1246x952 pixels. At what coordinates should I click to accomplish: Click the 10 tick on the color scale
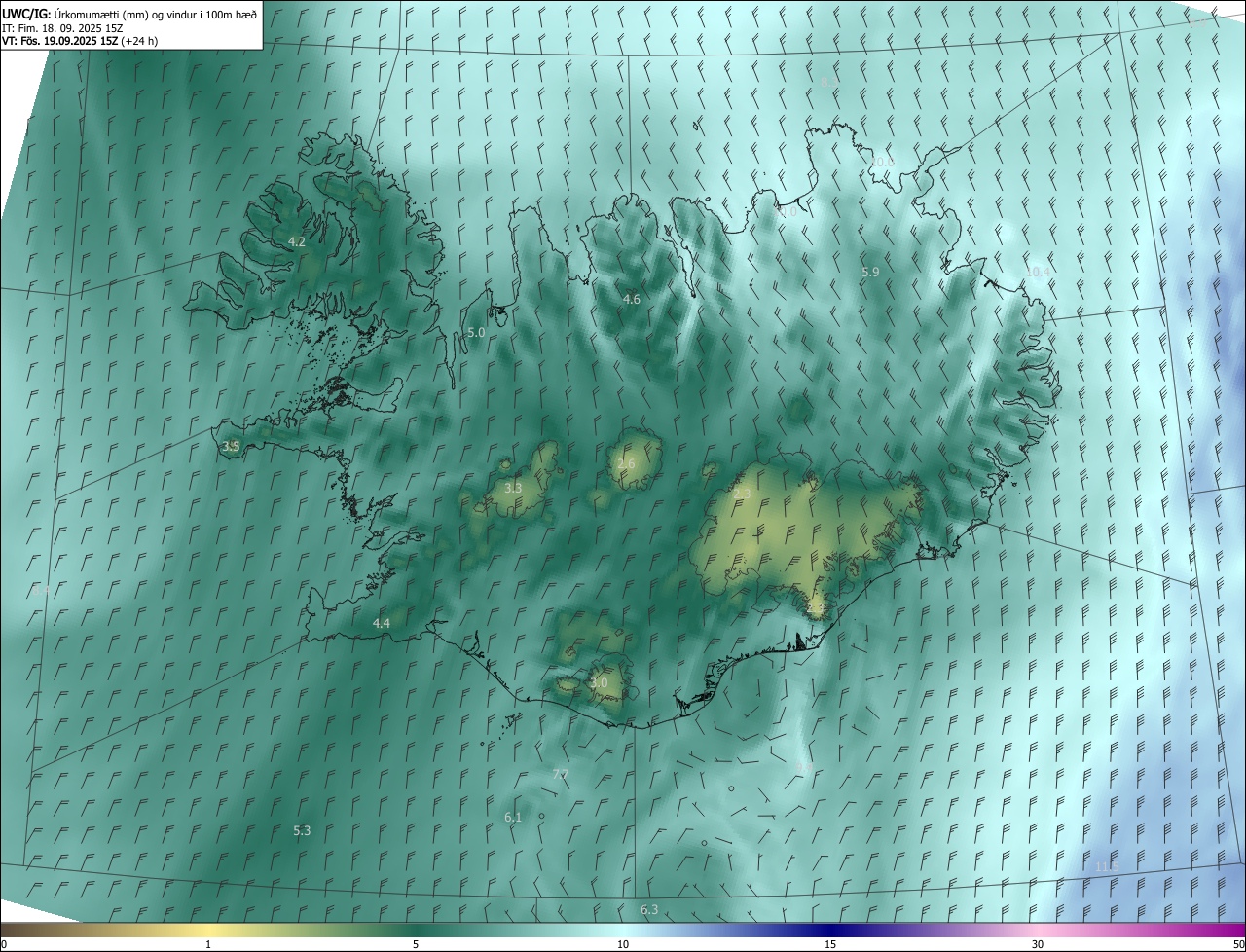pos(623,944)
